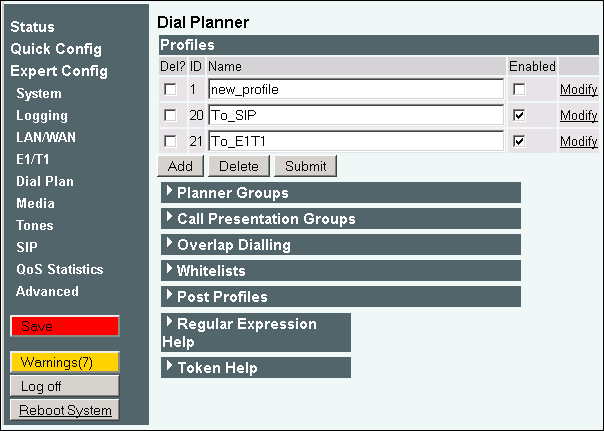Expand the Overlap Dialling section
This screenshot has height=431, width=604.
click(233, 245)
